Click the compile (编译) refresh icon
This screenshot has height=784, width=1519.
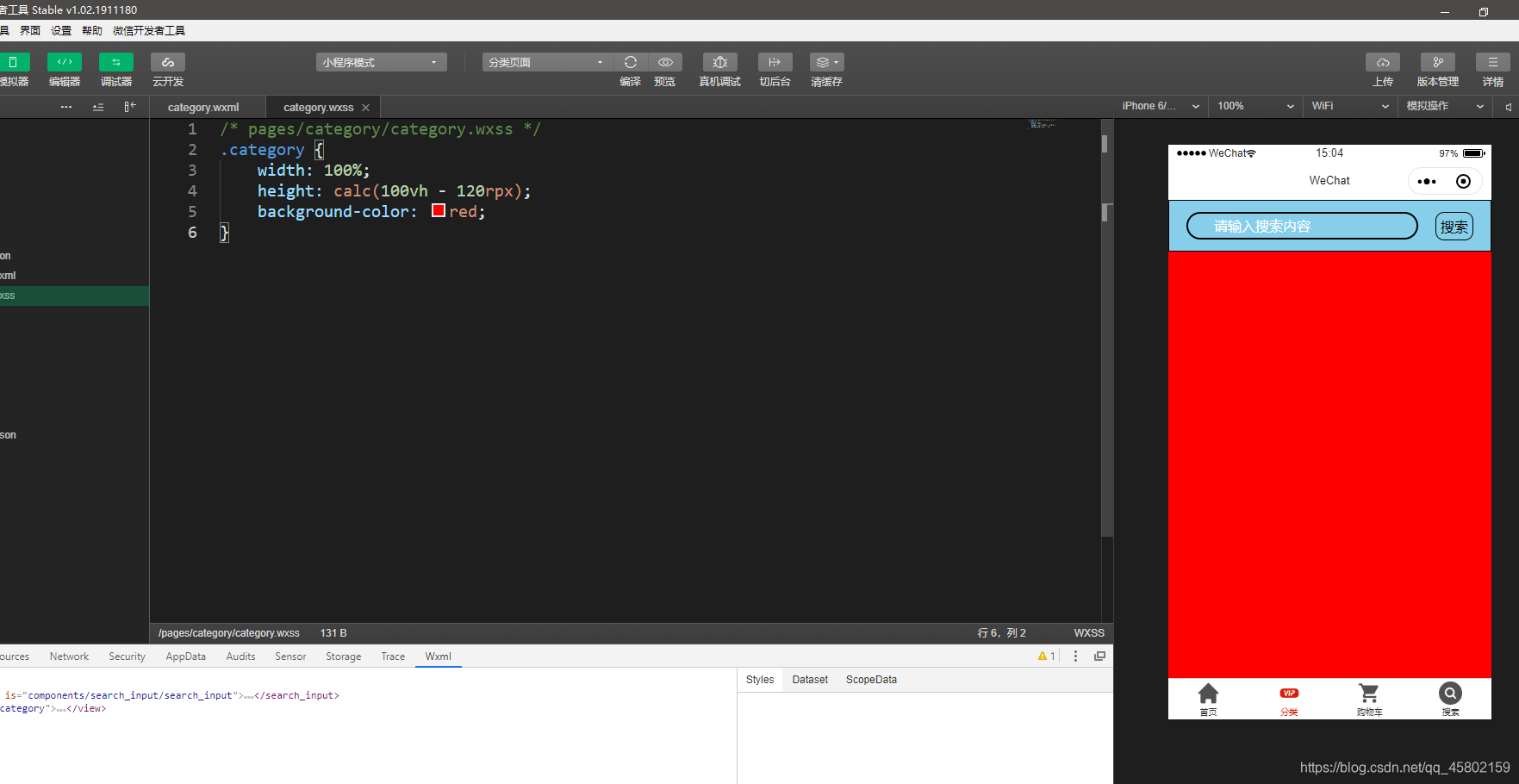coord(631,62)
